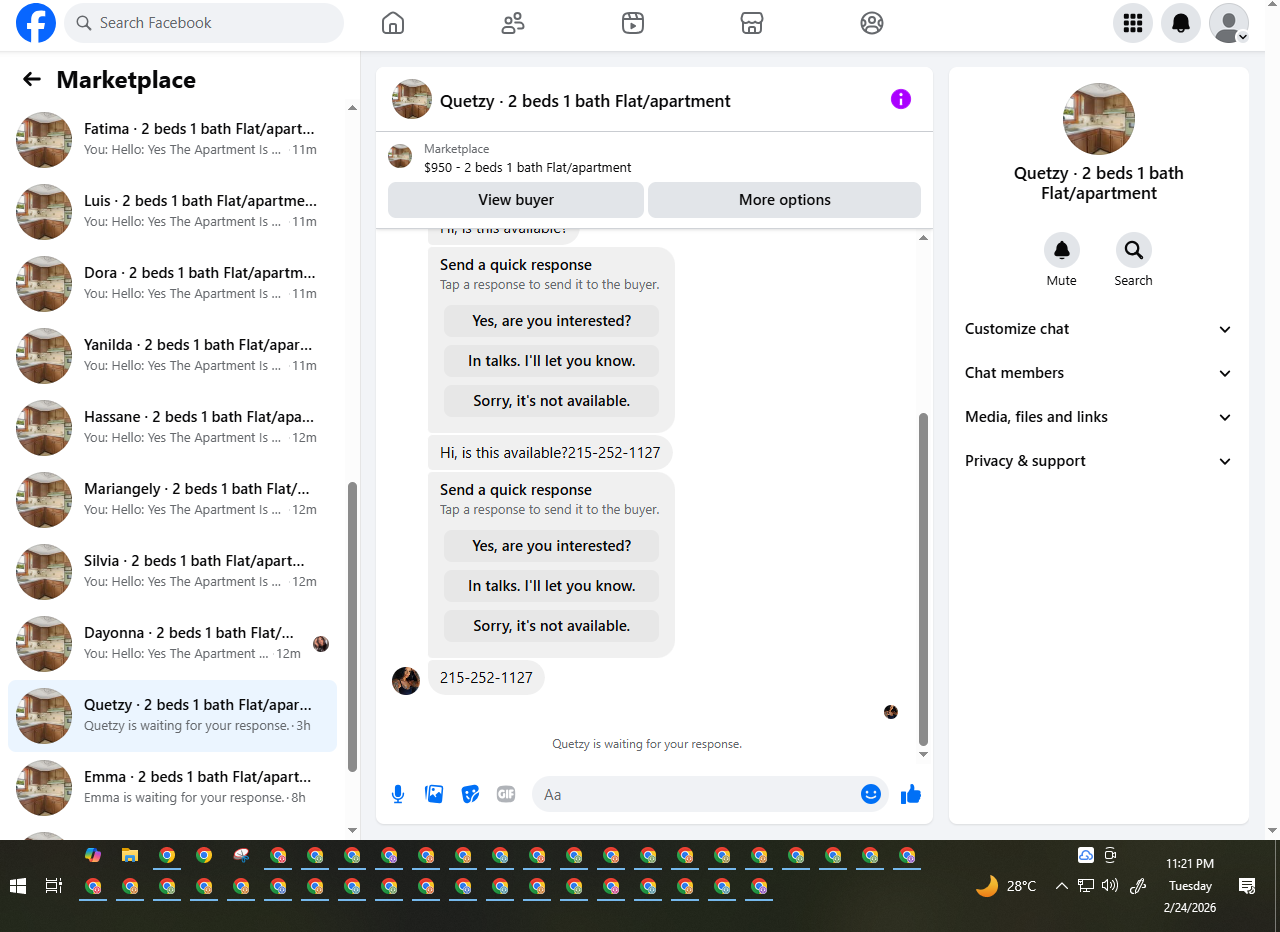Image resolution: width=1280 pixels, height=932 pixels.
Task: Mute the conversation with the bell icon
Action: tap(1062, 250)
